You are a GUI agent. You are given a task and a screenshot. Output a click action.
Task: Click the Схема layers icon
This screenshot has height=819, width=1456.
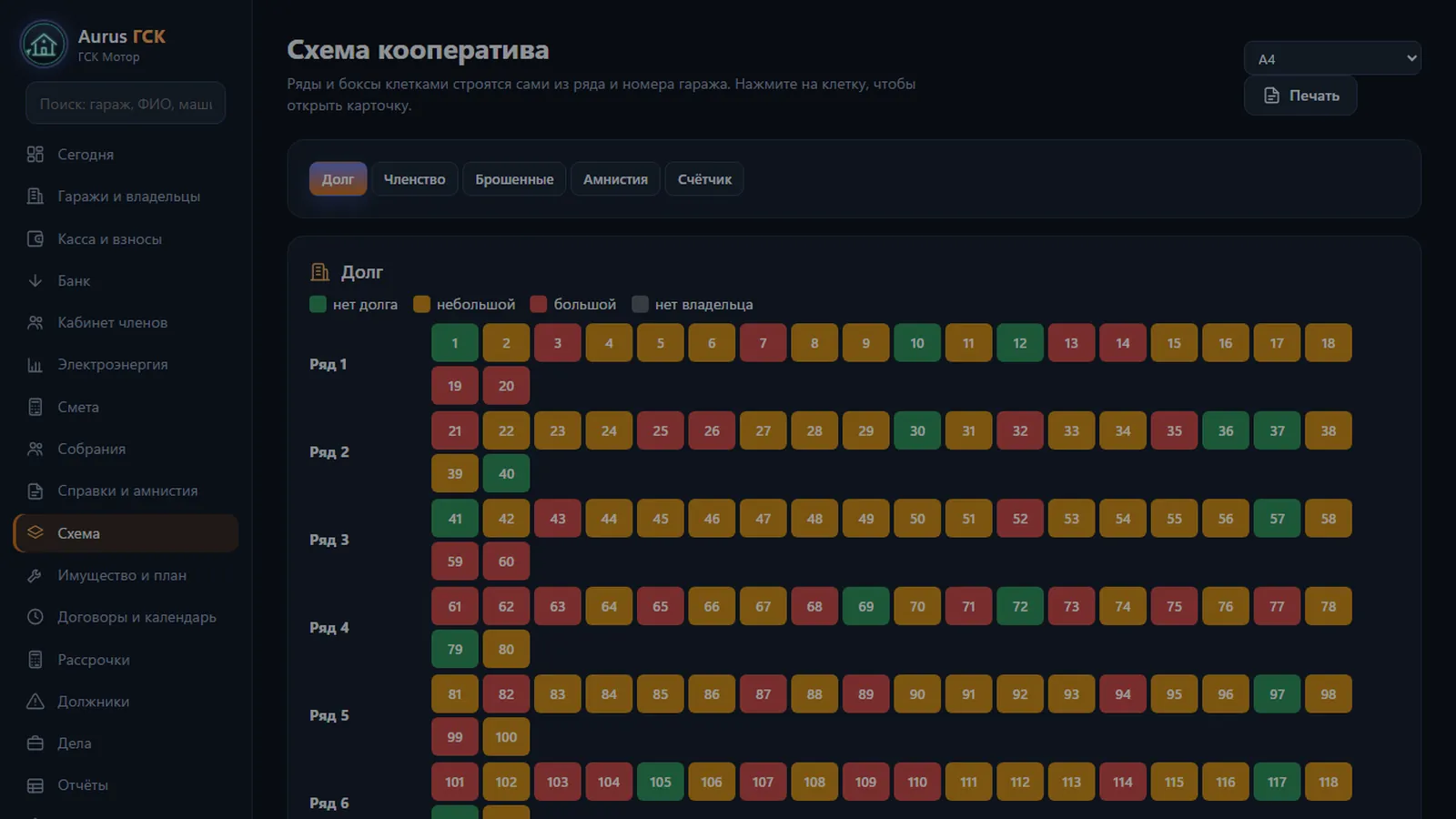(x=35, y=533)
